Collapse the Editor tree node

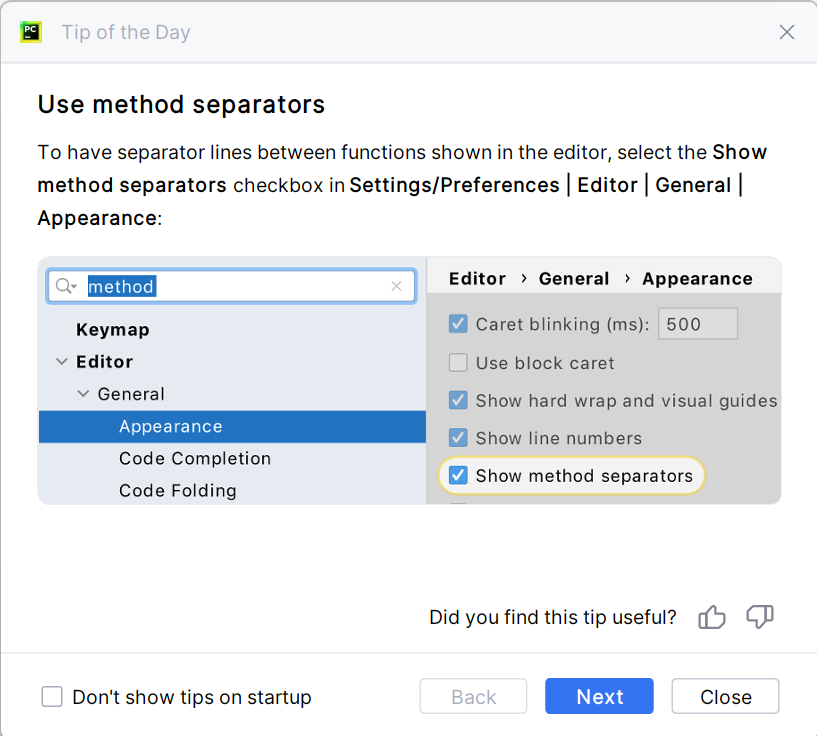click(x=62, y=362)
